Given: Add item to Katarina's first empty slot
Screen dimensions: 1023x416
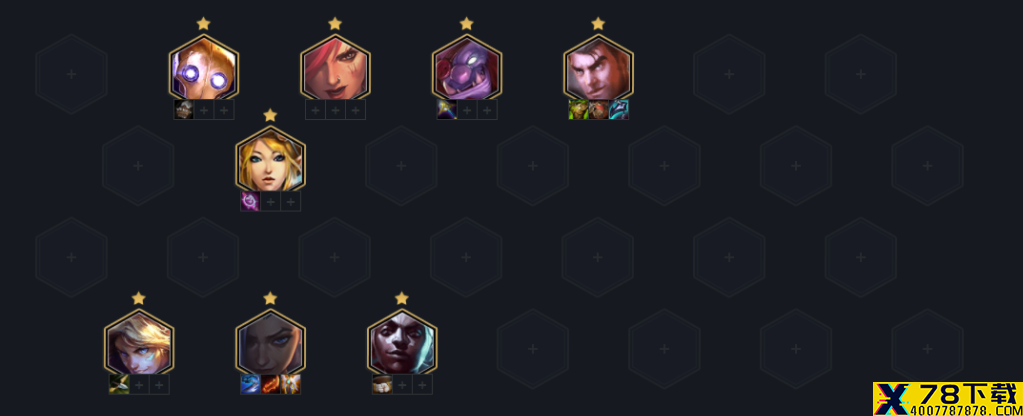Looking at the screenshot, I should pos(315,110).
